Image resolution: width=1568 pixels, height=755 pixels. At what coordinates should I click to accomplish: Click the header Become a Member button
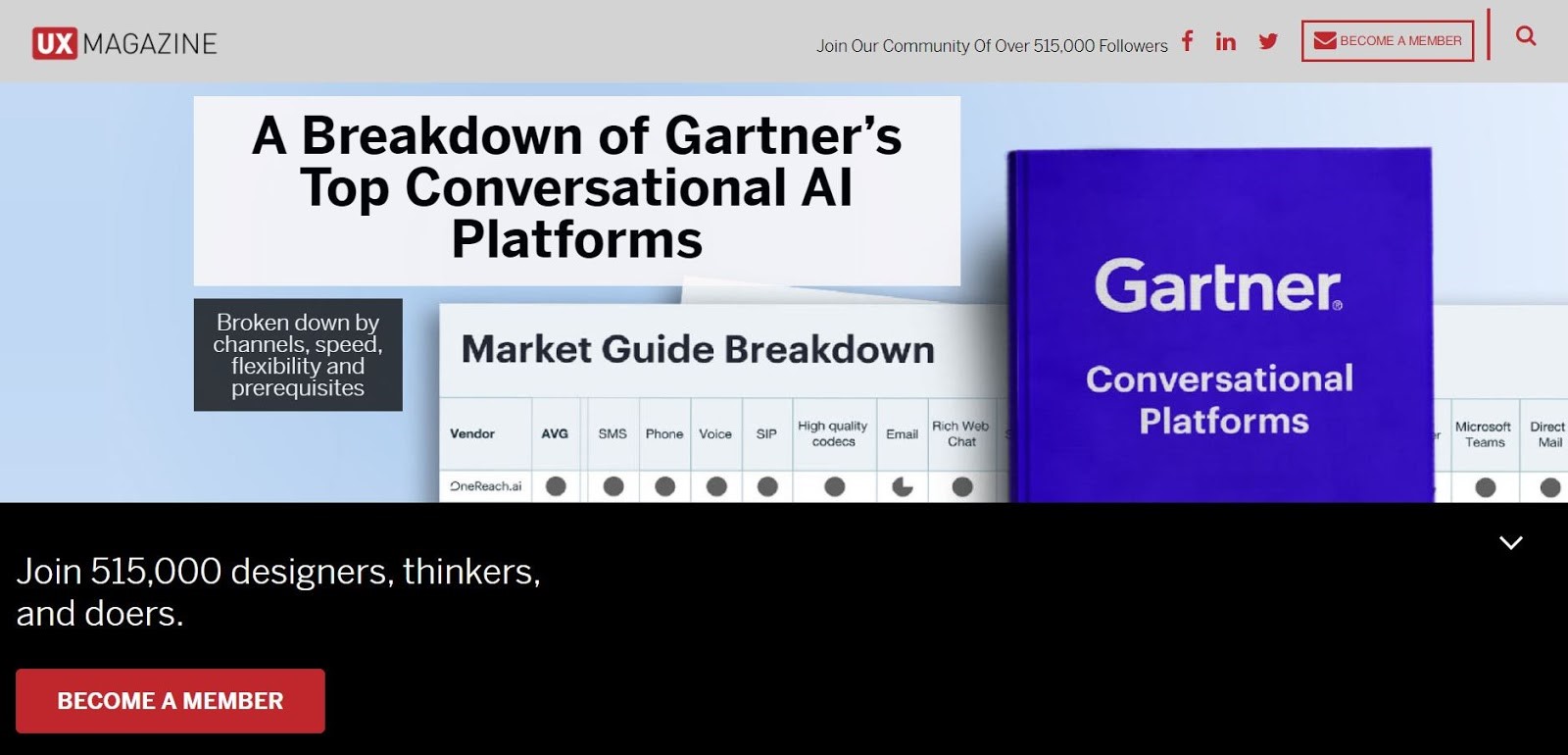[1388, 40]
